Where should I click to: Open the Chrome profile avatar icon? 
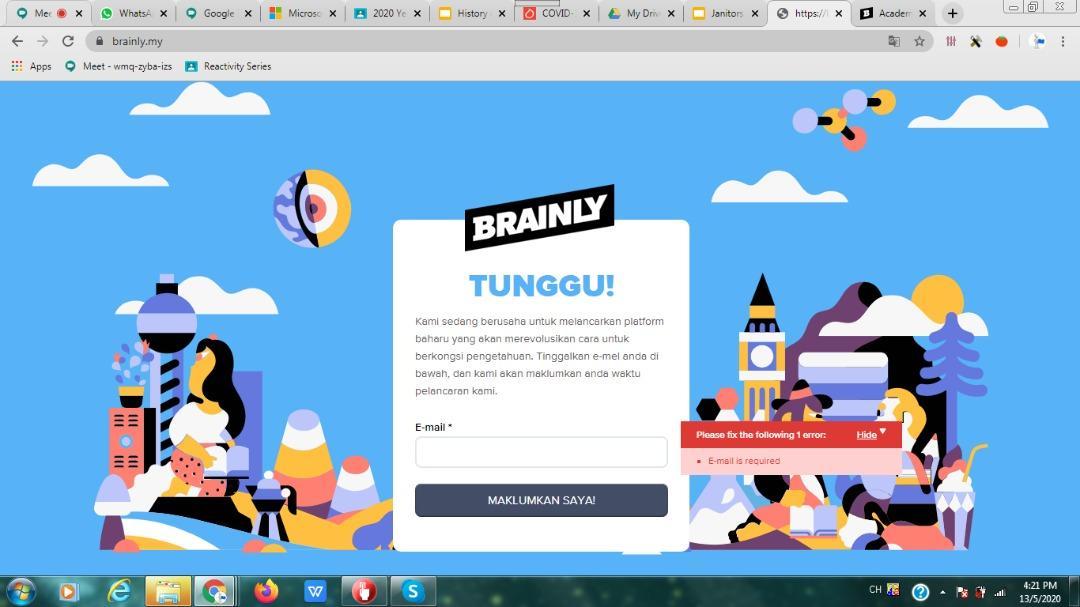(1037, 41)
